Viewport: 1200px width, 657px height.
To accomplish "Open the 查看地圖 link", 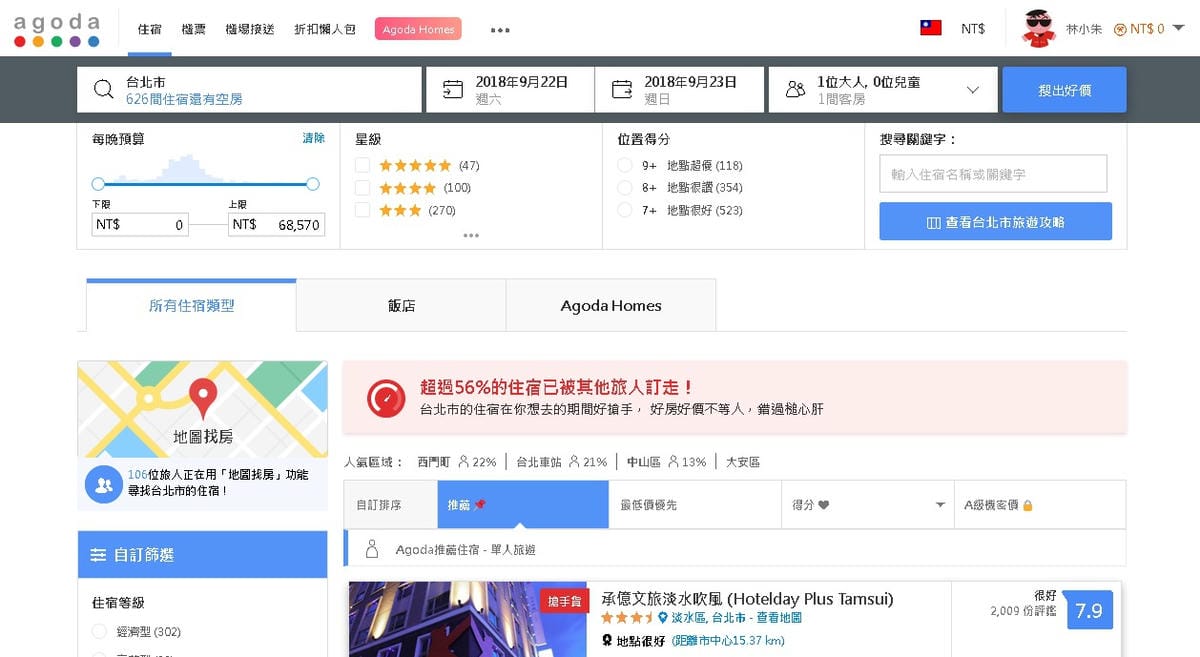I will click(779, 618).
